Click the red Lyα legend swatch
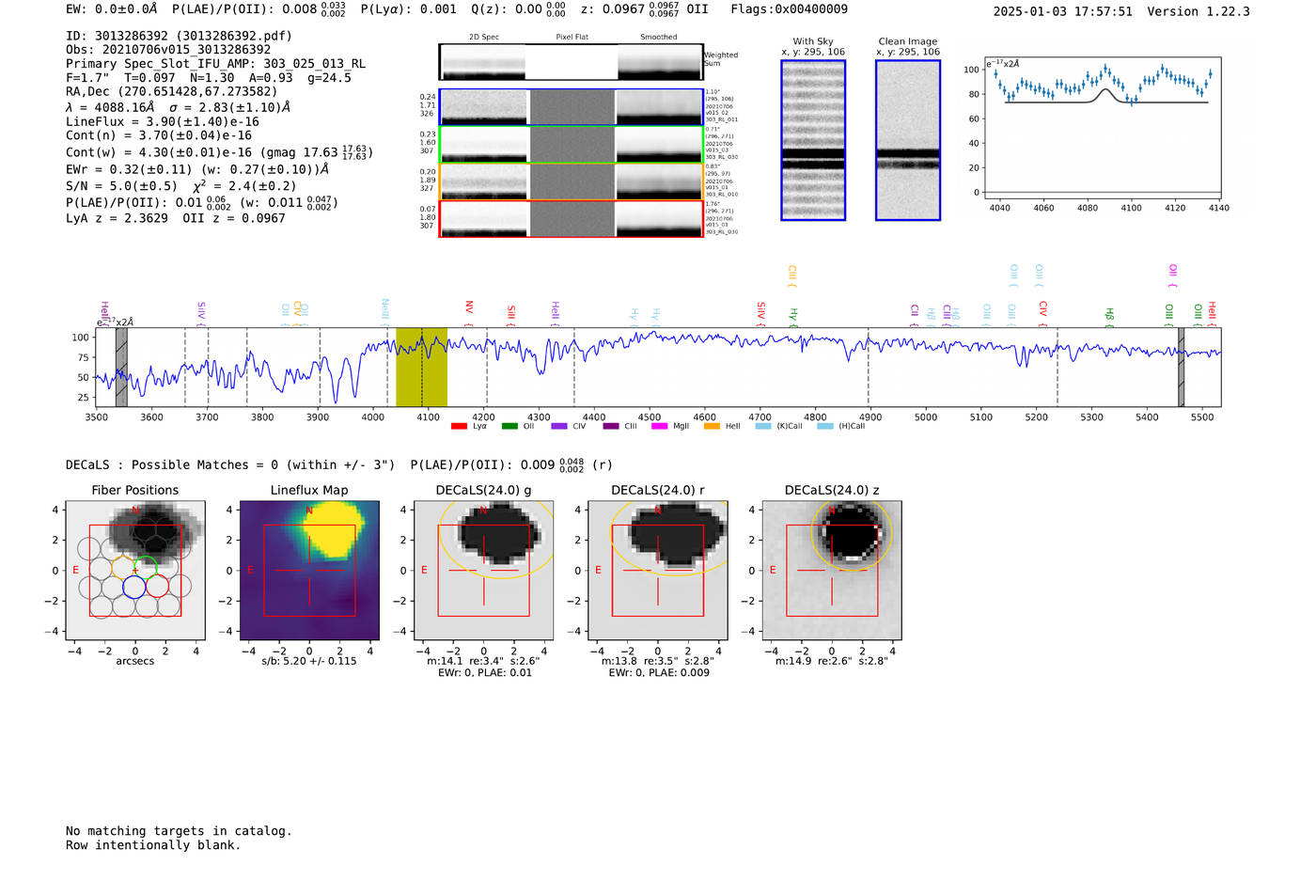 (459, 427)
